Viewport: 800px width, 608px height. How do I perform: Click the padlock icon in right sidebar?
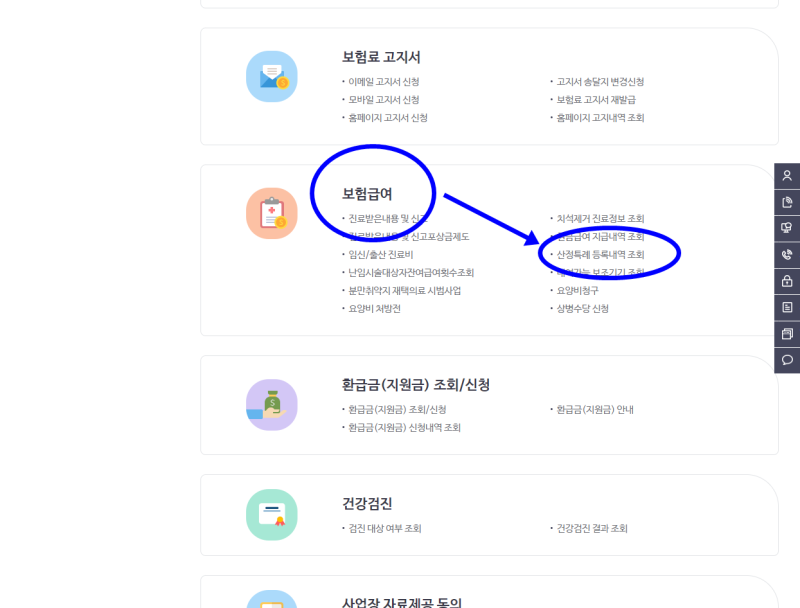(787, 281)
